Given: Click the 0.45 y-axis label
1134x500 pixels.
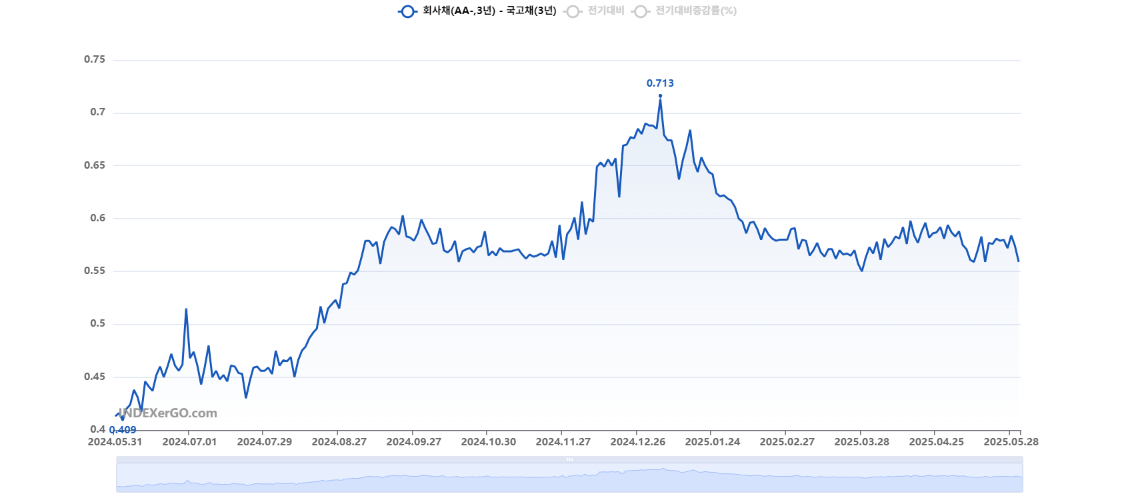Looking at the screenshot, I should [95, 377].
